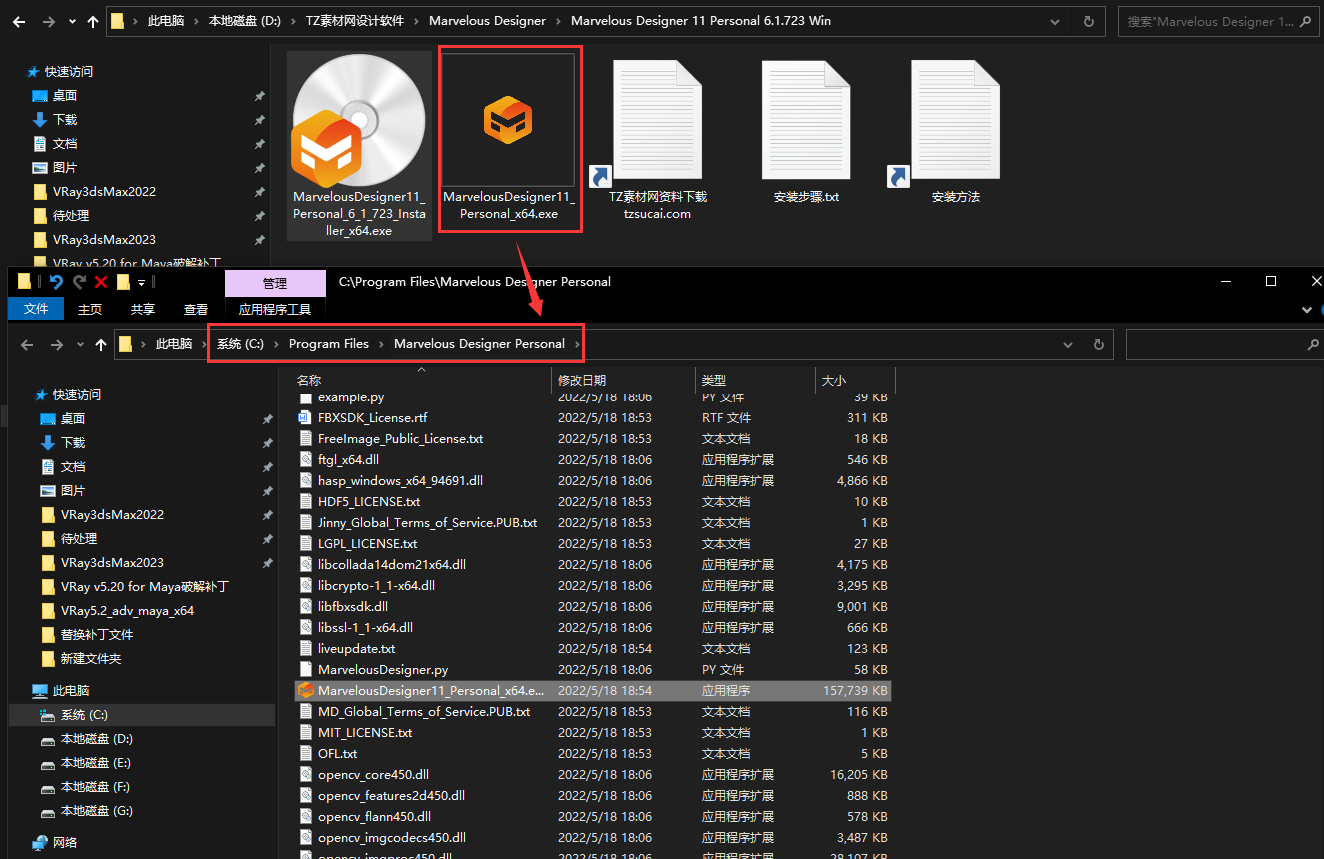Click 系统 (C:) in the breadcrumb path
This screenshot has height=859, width=1324.
pyautogui.click(x=240, y=344)
